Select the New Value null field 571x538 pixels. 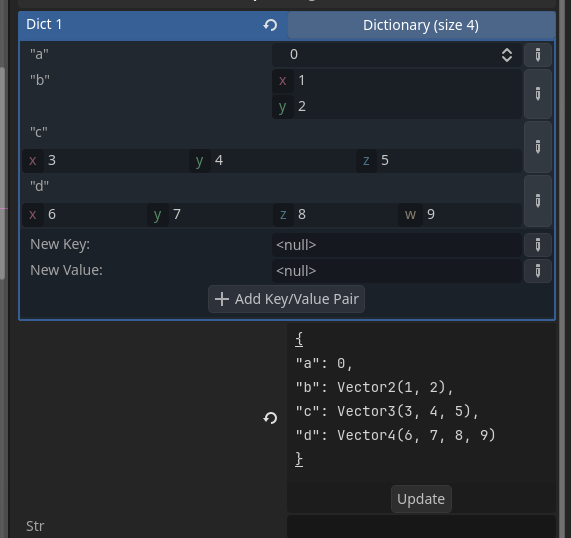[397, 271]
